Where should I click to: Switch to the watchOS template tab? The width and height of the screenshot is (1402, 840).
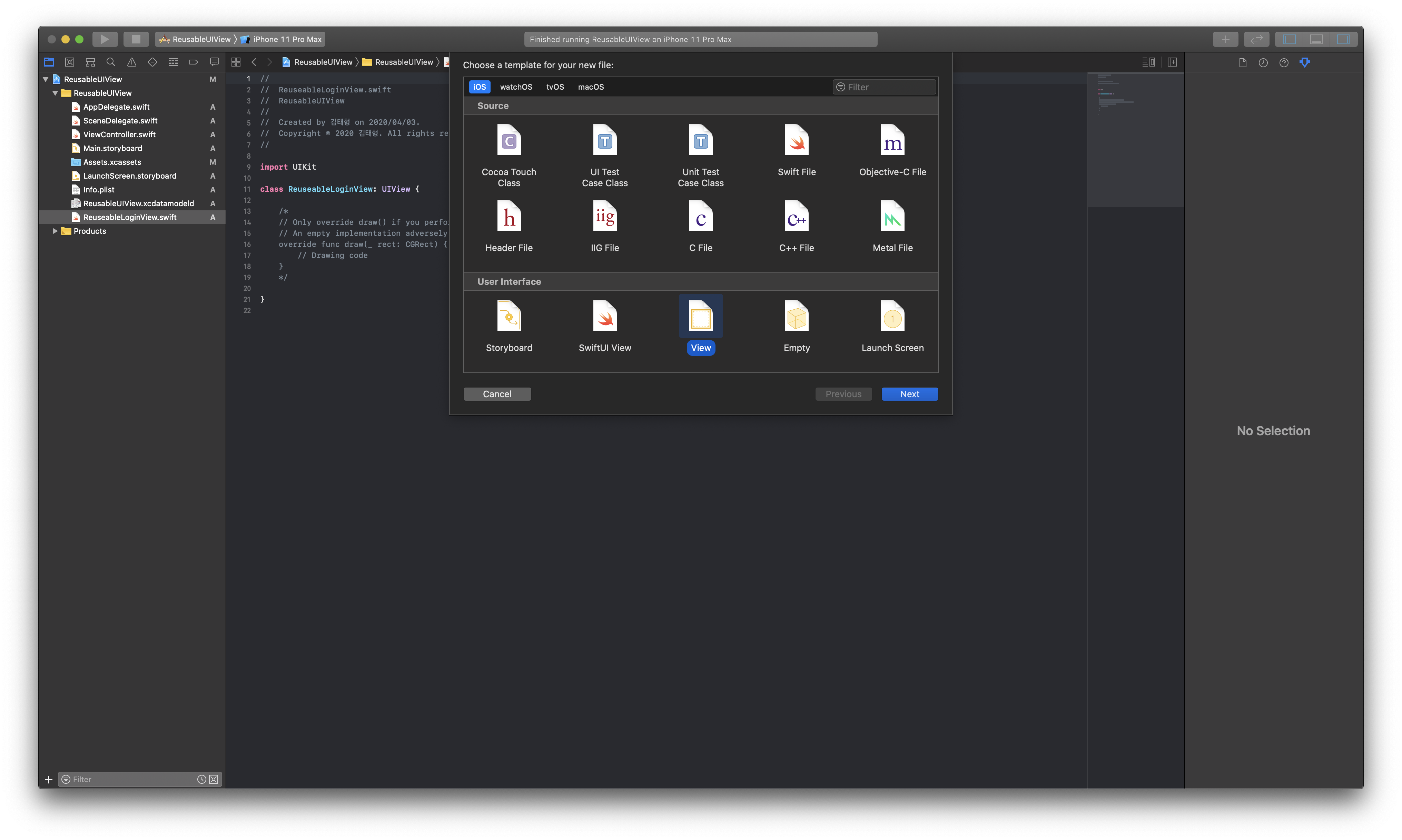(x=516, y=87)
